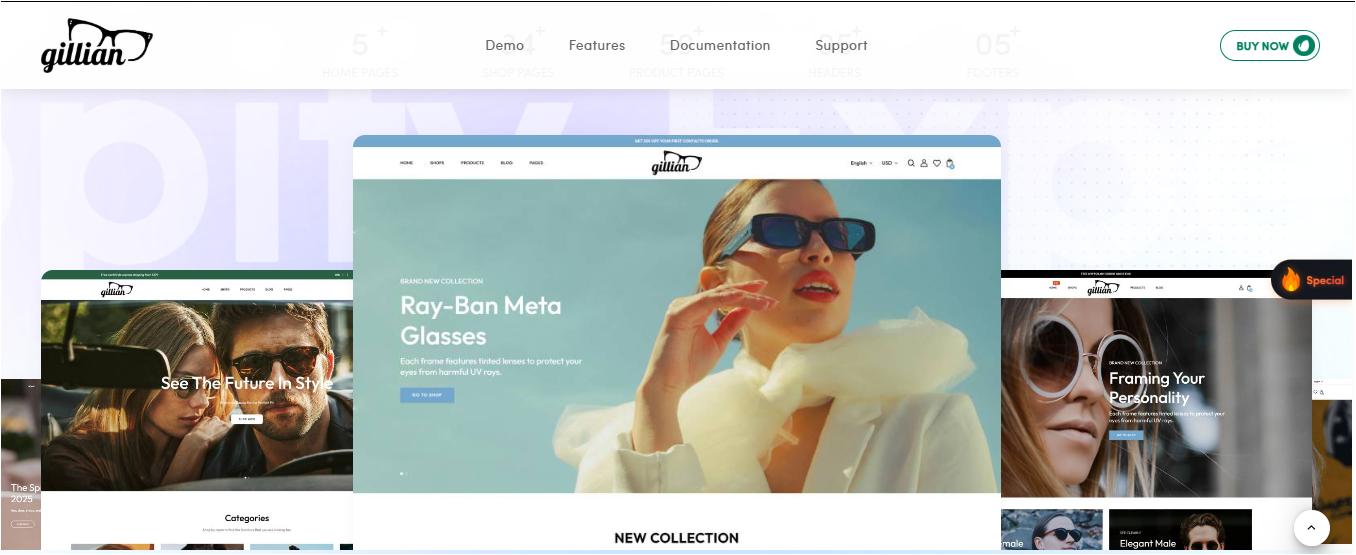
Task: Expand the English language dropdown
Action: (861, 163)
